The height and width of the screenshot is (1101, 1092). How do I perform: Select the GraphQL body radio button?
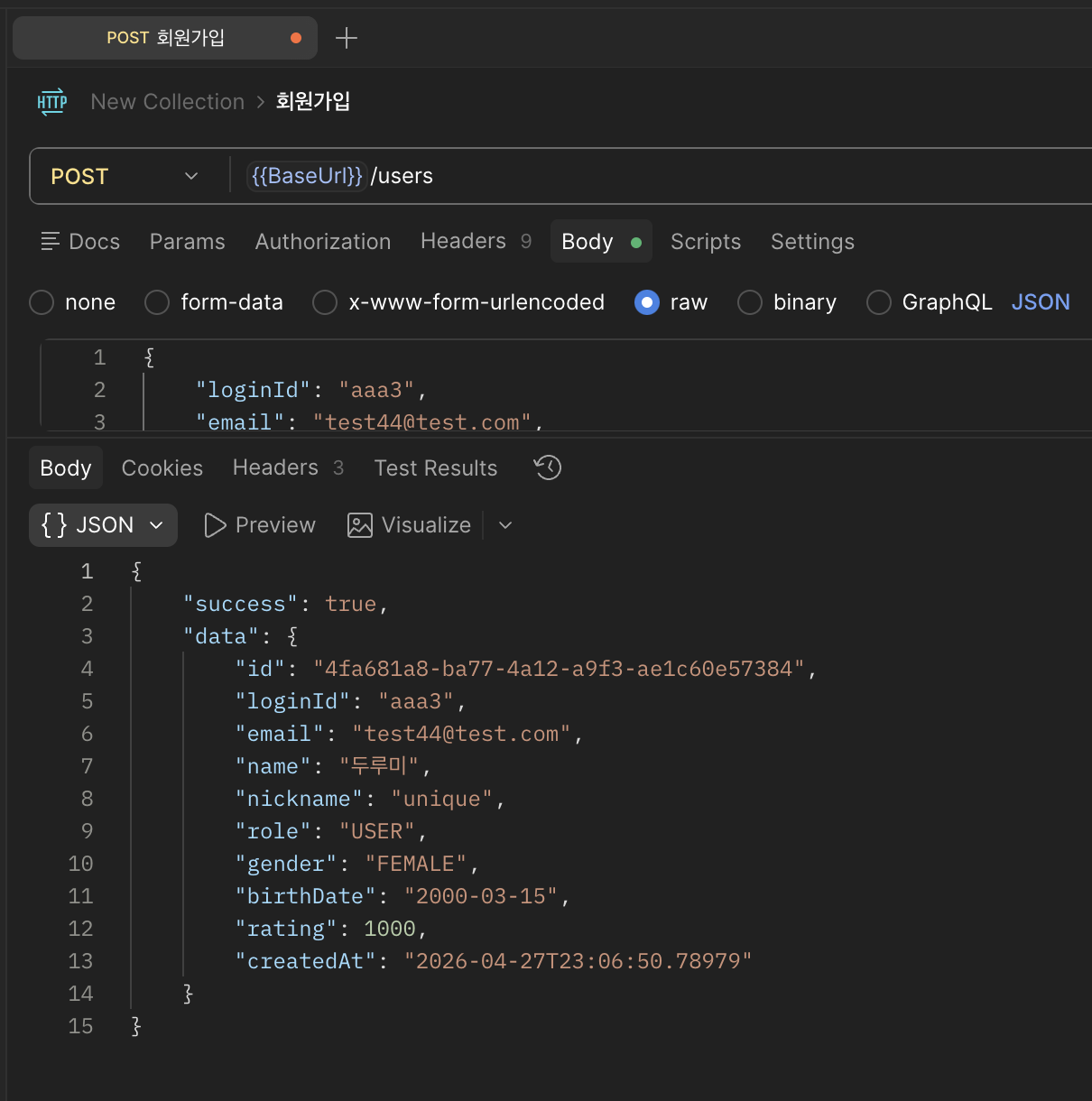879,302
